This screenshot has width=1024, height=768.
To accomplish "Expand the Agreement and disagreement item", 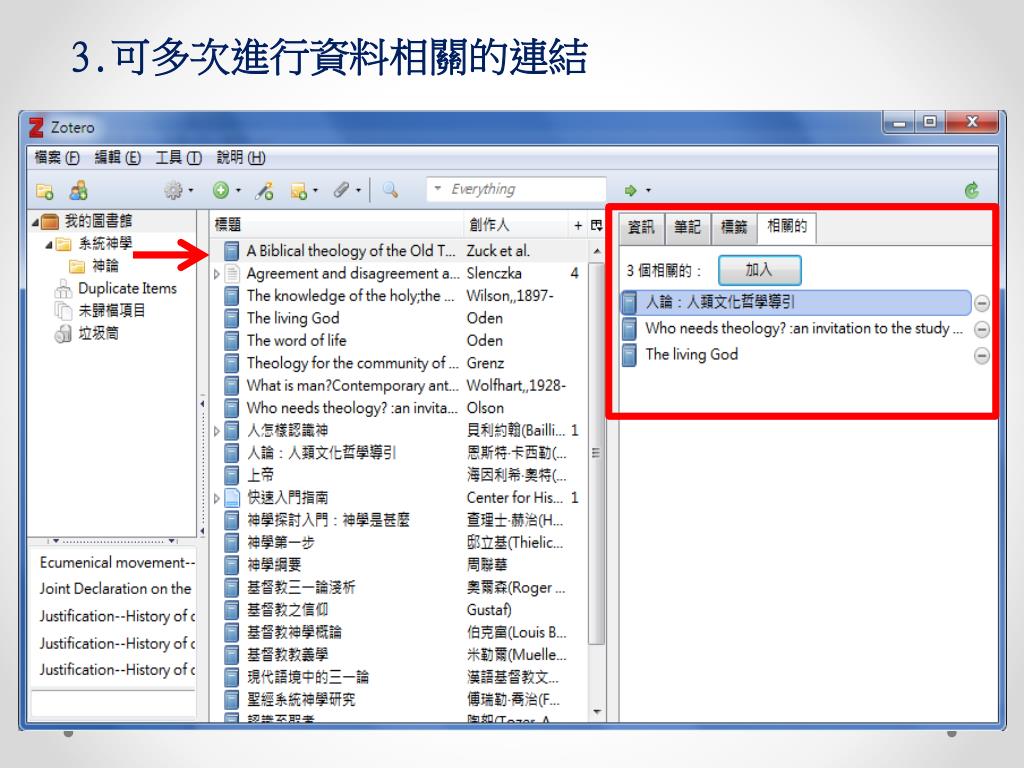I will [x=217, y=274].
